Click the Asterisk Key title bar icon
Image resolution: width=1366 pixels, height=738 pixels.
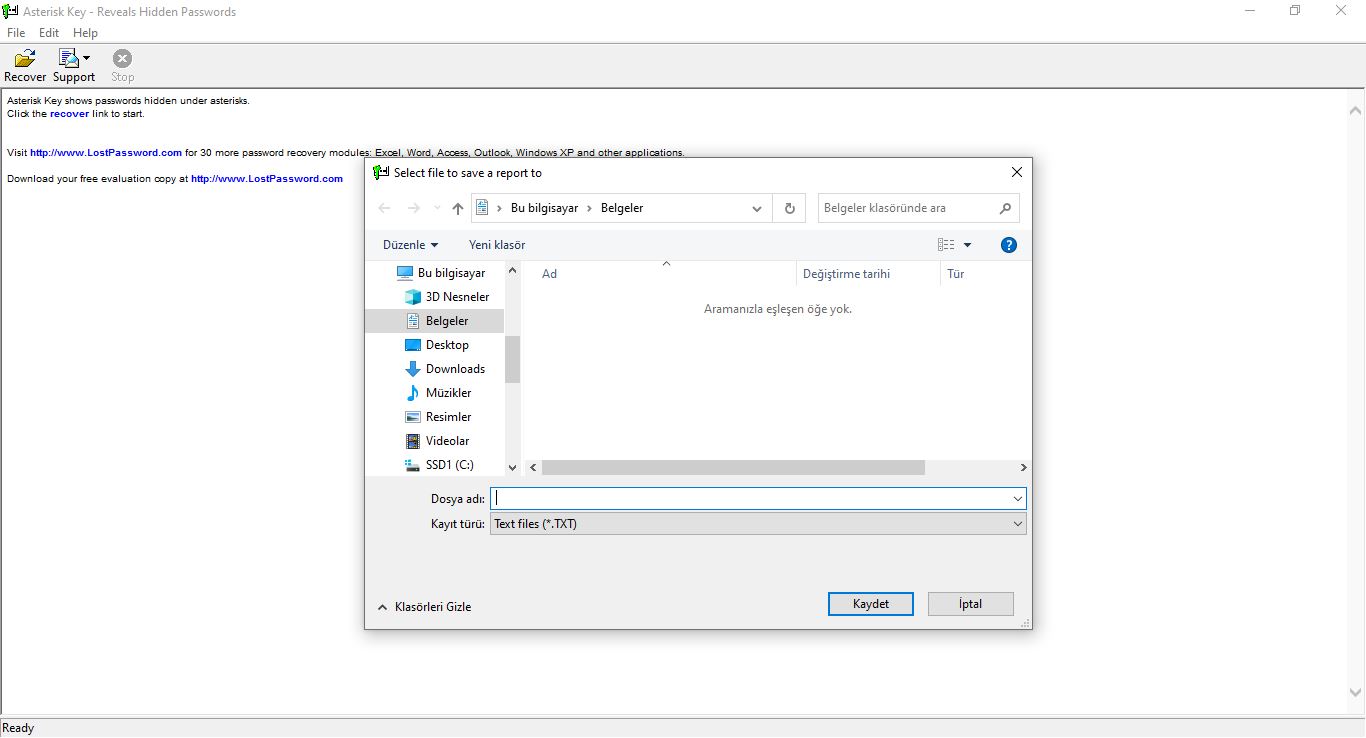tap(11, 11)
